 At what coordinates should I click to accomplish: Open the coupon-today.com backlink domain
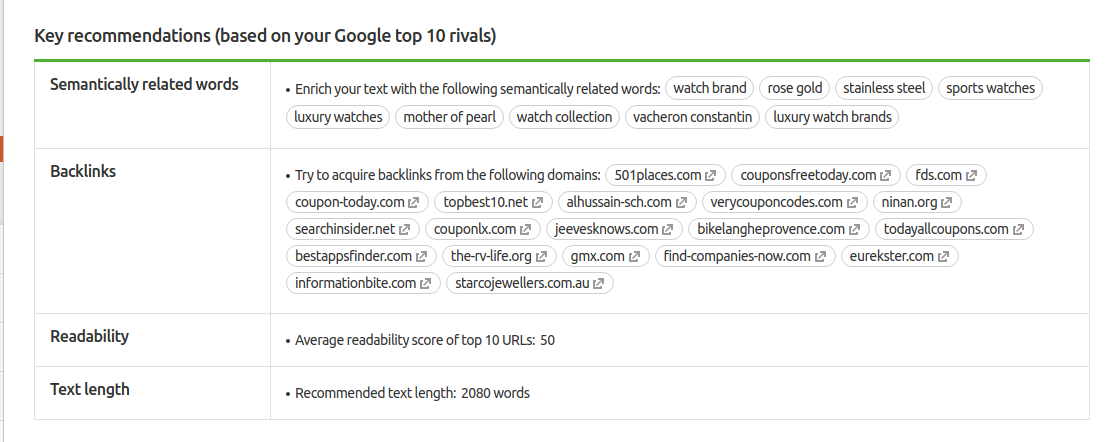[350, 202]
